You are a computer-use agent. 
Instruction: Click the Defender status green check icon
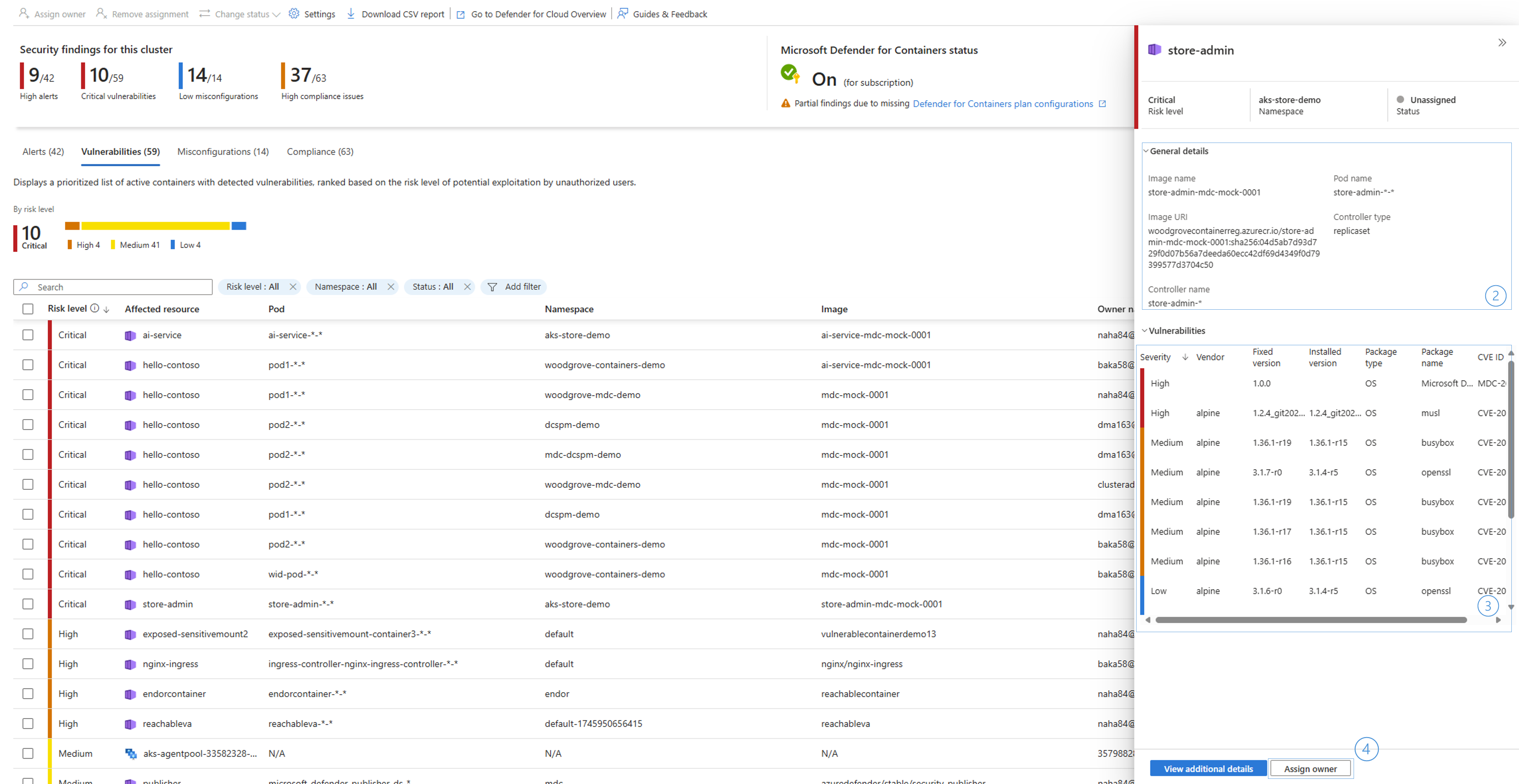pyautogui.click(x=790, y=74)
